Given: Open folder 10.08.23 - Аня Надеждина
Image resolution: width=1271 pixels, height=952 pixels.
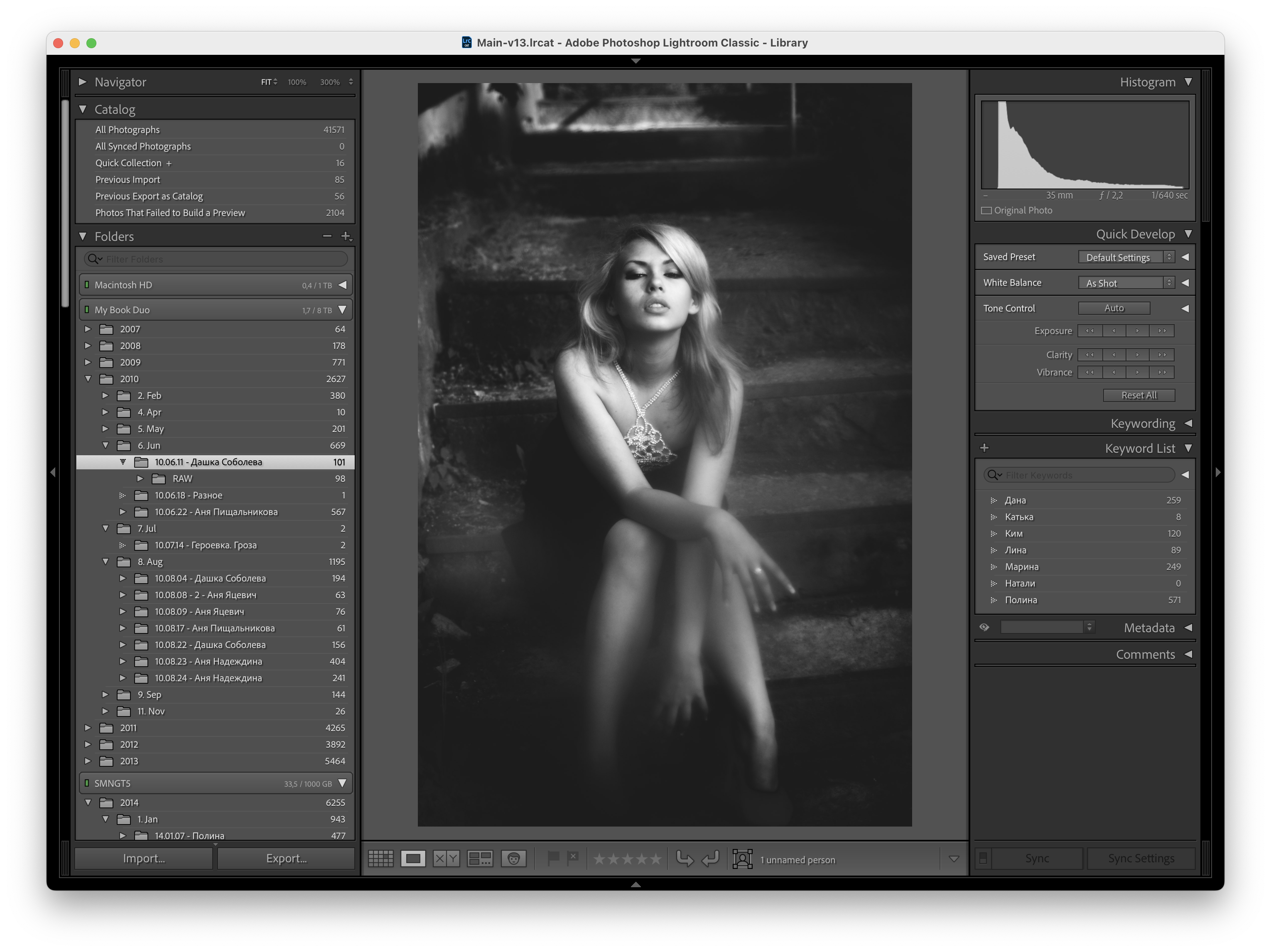Looking at the screenshot, I should [x=216, y=661].
